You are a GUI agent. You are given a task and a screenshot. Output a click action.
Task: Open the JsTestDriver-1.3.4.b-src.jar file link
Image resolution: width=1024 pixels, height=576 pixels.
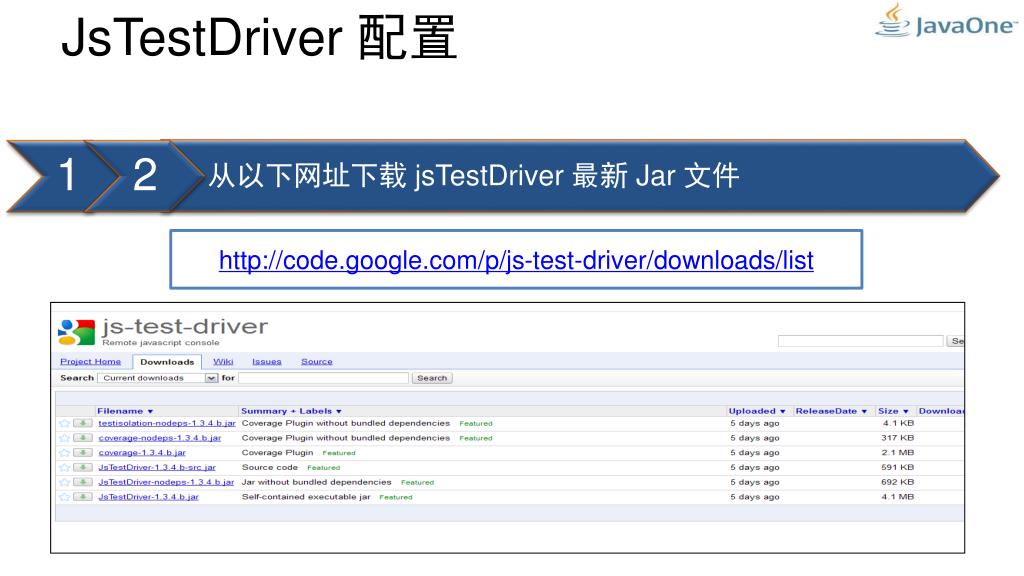coord(157,468)
